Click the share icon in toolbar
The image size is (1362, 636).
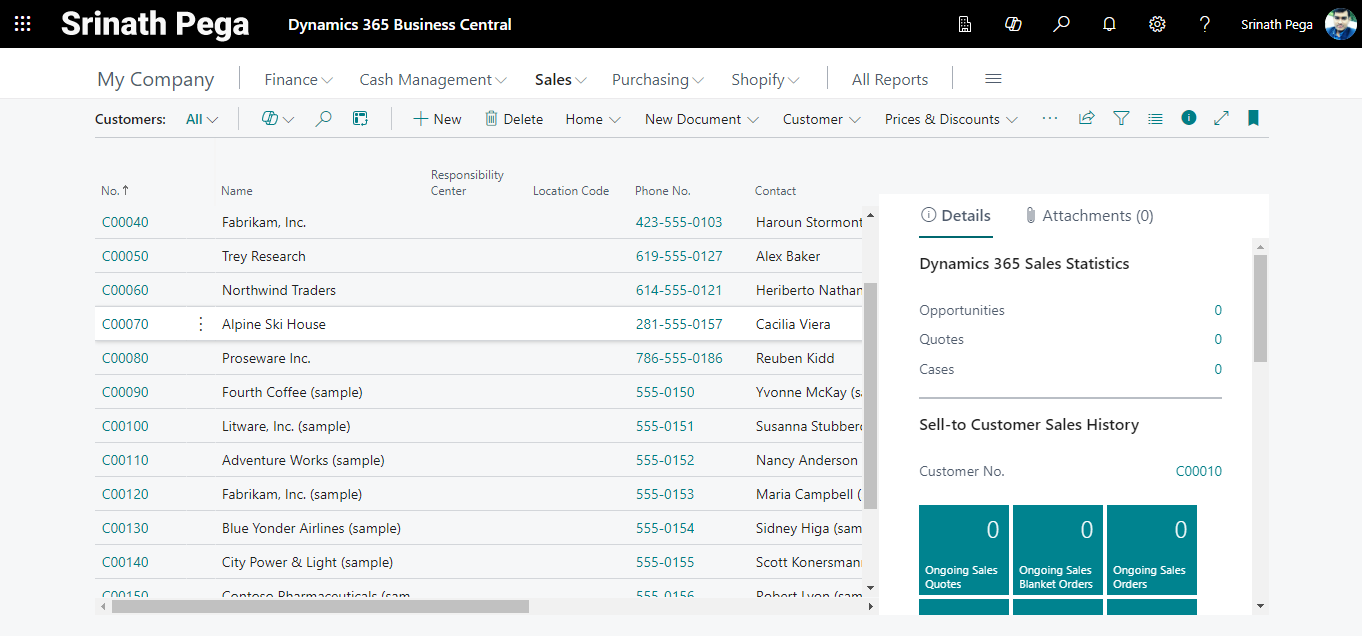[1086, 118]
